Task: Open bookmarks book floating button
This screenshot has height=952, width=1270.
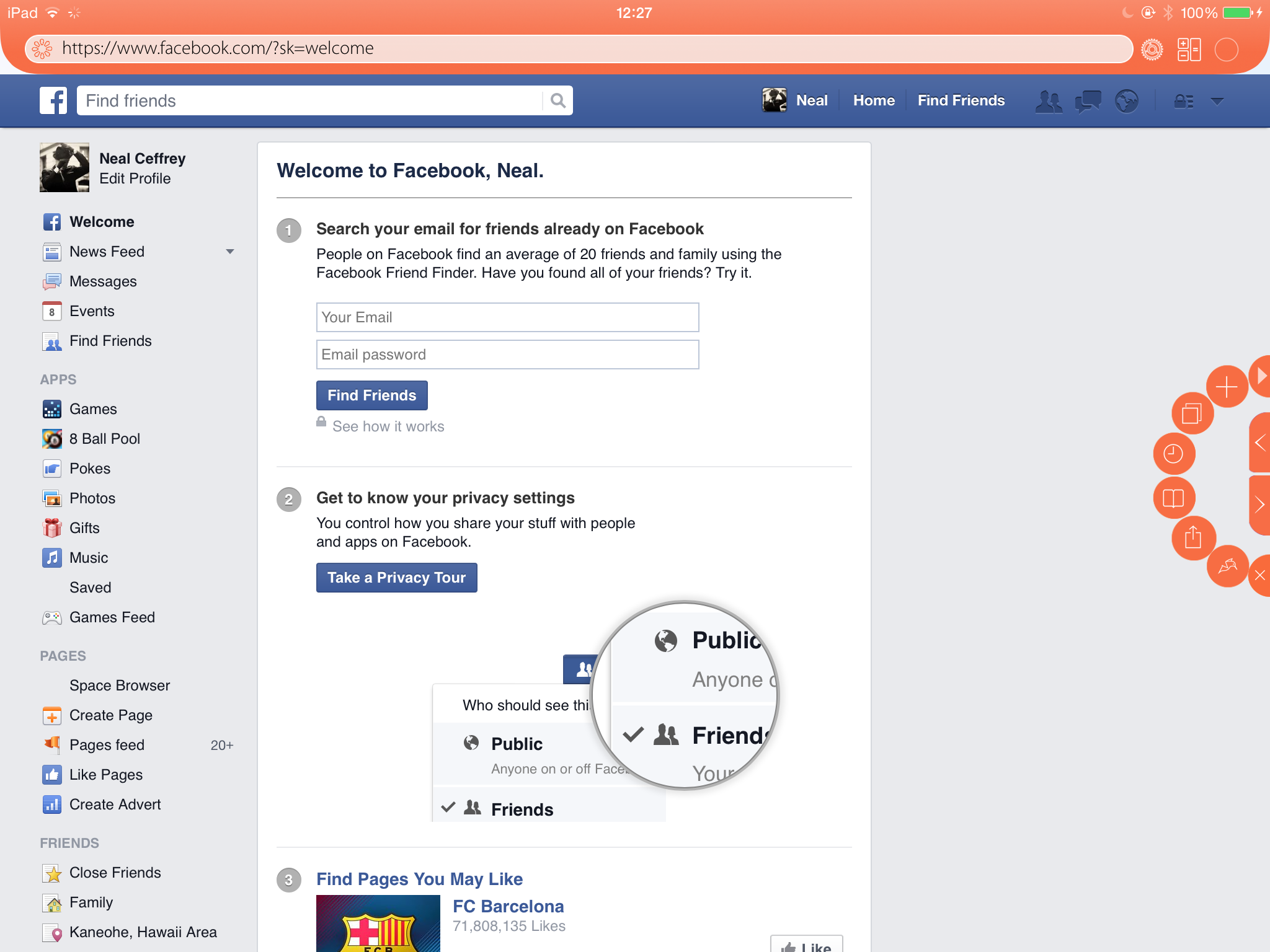Action: [x=1173, y=498]
